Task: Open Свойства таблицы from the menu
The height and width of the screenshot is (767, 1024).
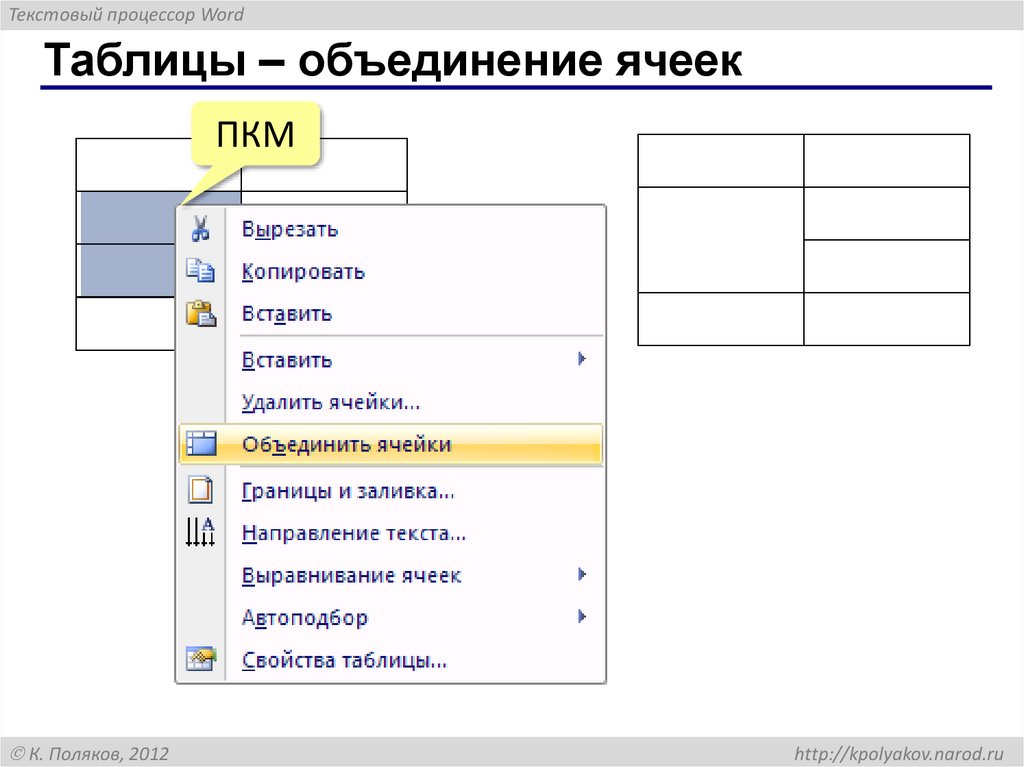Action: [342, 659]
